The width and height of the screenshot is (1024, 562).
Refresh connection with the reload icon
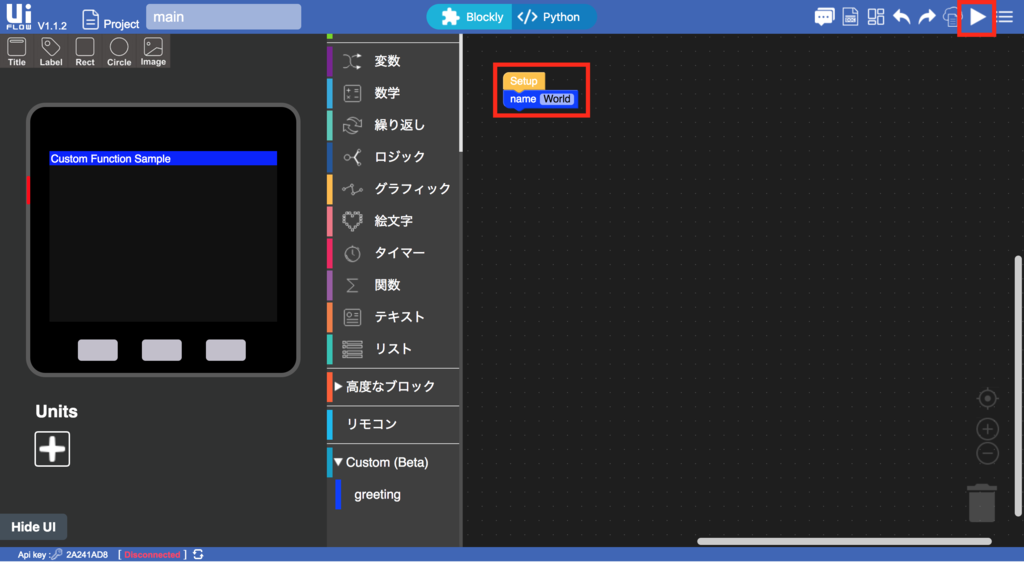tap(199, 555)
